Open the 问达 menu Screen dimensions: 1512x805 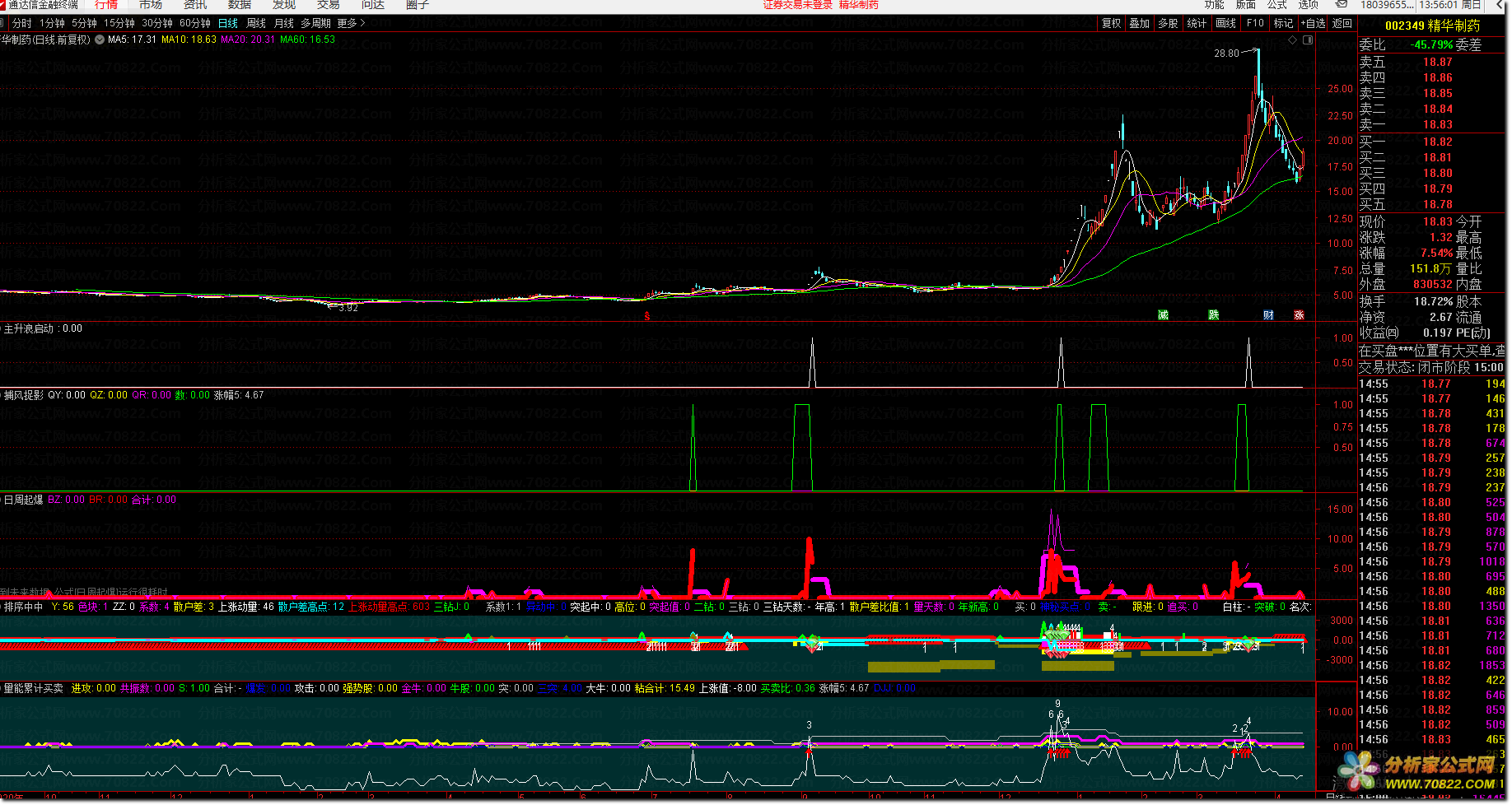(373, 4)
